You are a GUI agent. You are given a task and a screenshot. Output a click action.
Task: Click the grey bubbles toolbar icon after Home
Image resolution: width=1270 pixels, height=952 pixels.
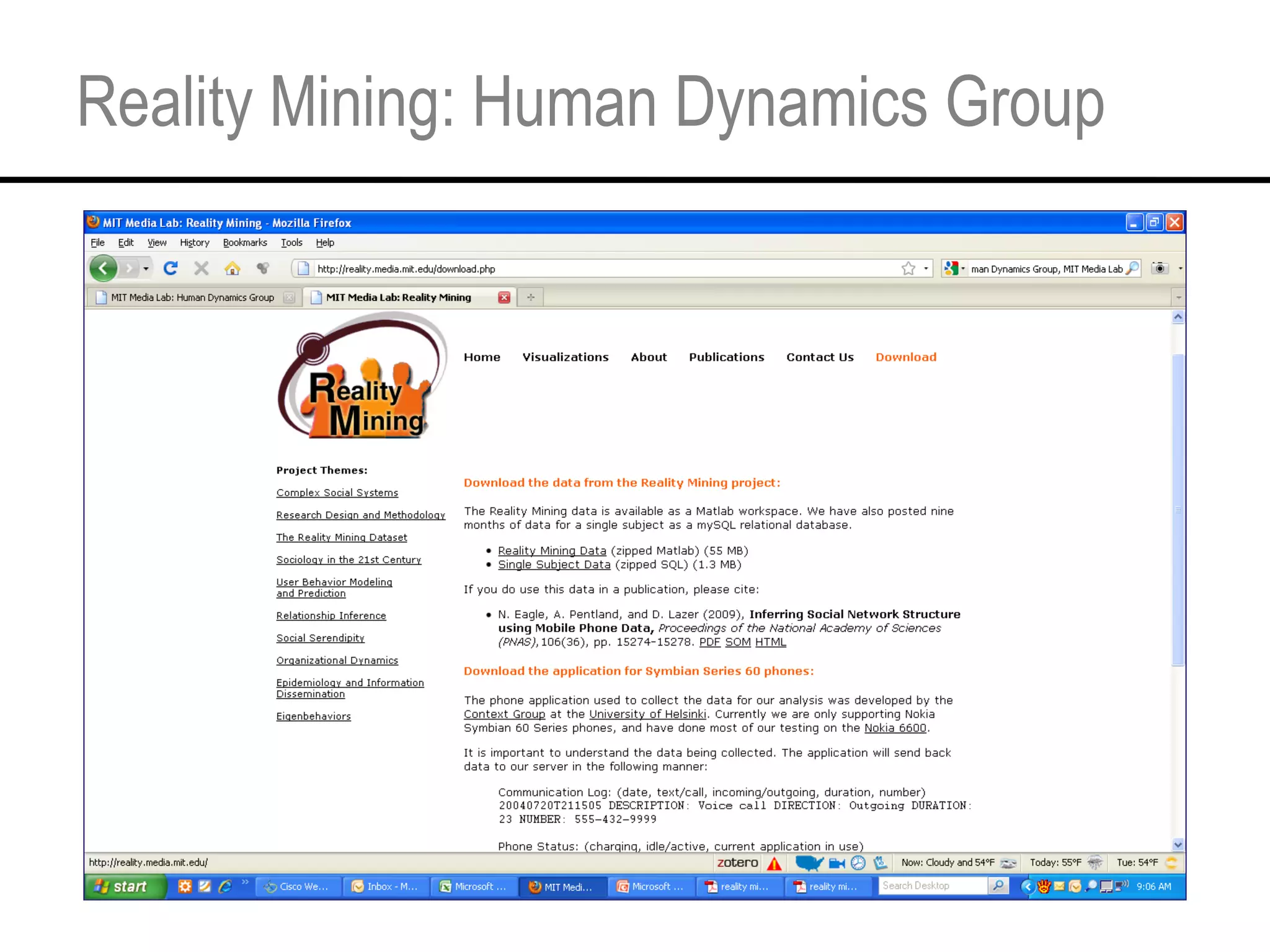(x=263, y=268)
